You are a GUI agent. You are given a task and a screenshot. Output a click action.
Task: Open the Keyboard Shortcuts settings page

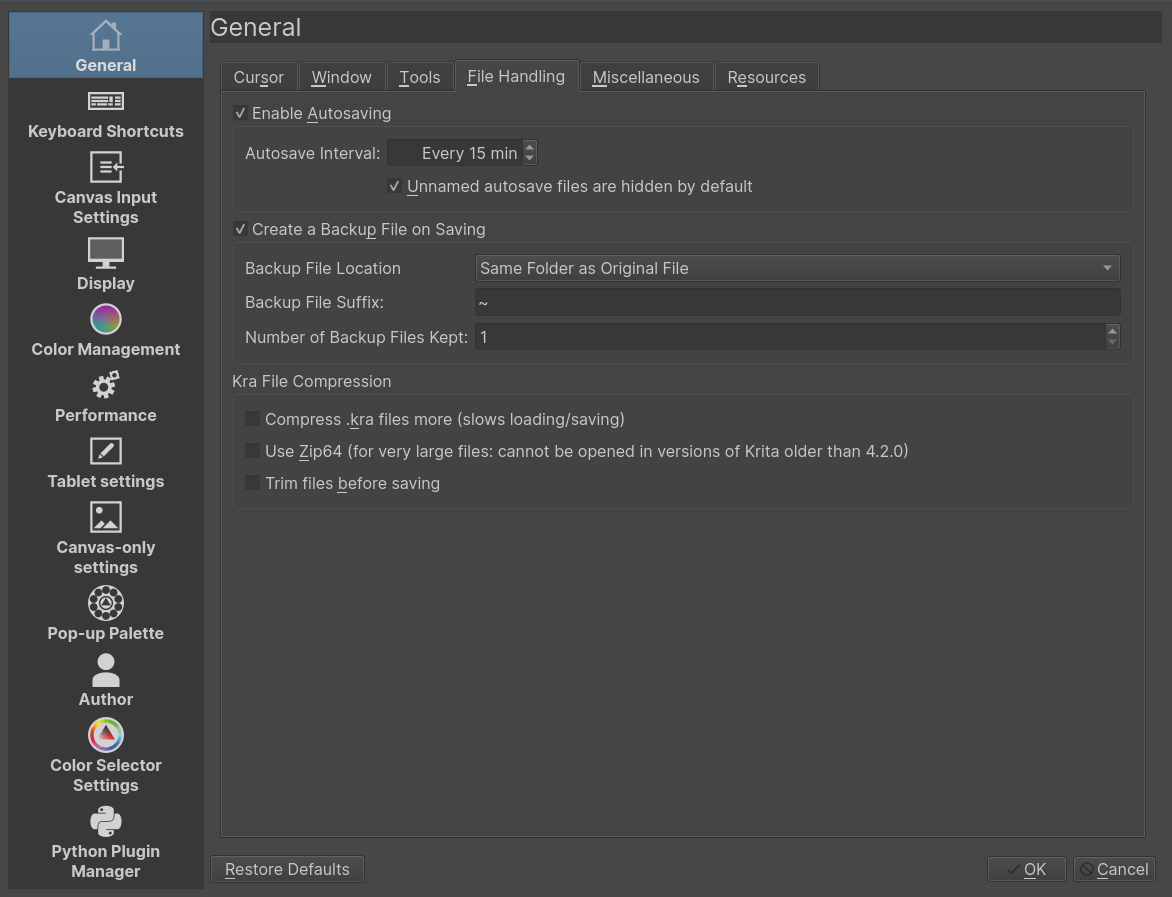pos(105,115)
